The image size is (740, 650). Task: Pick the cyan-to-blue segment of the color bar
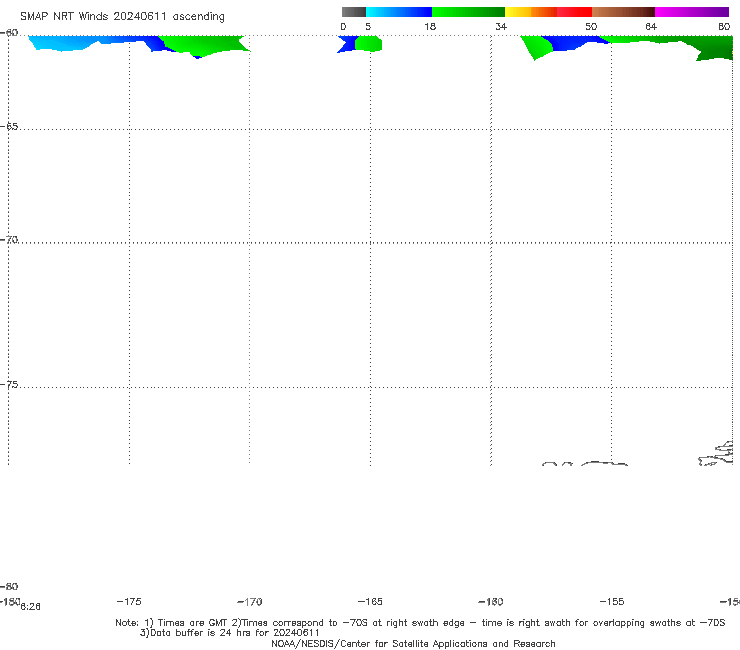point(399,12)
